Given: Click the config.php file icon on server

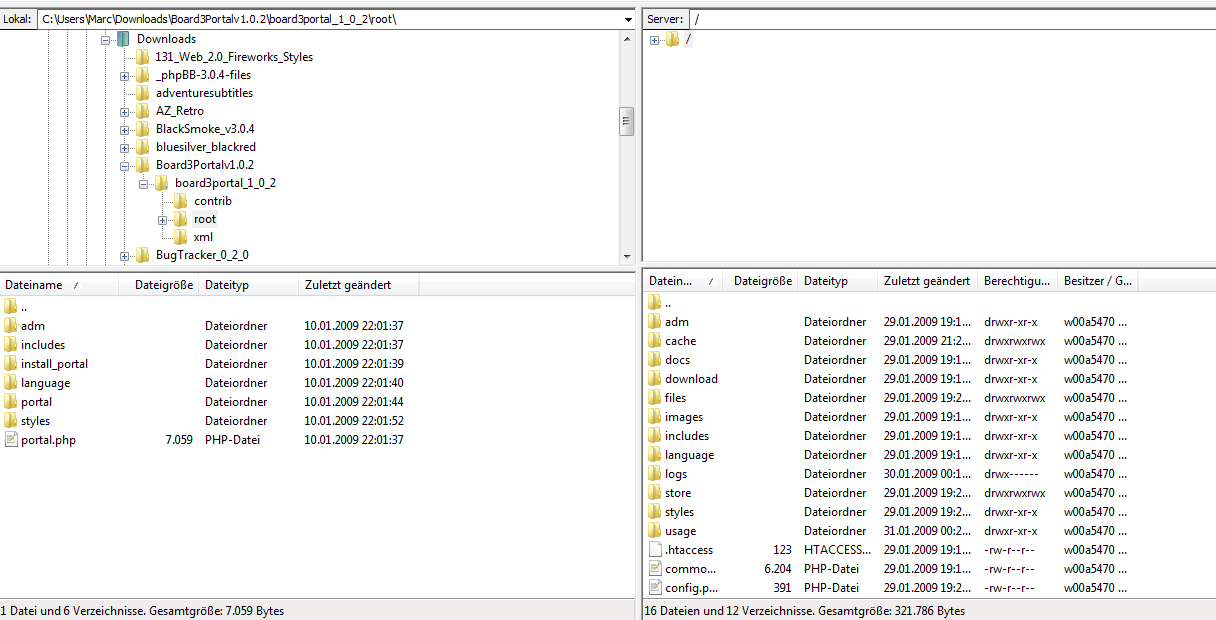Looking at the screenshot, I should pyautogui.click(x=655, y=588).
